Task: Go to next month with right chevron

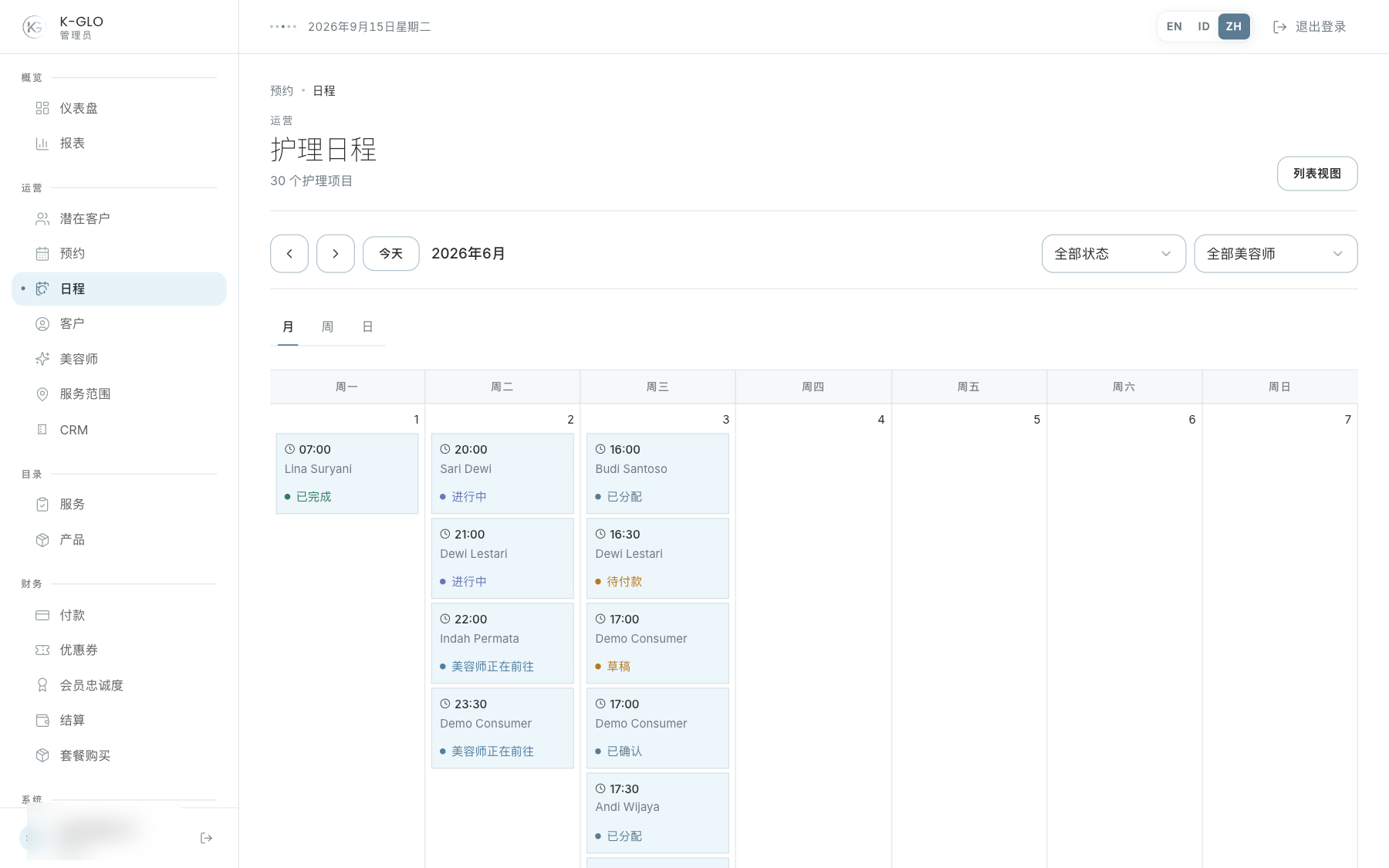Action: (336, 254)
